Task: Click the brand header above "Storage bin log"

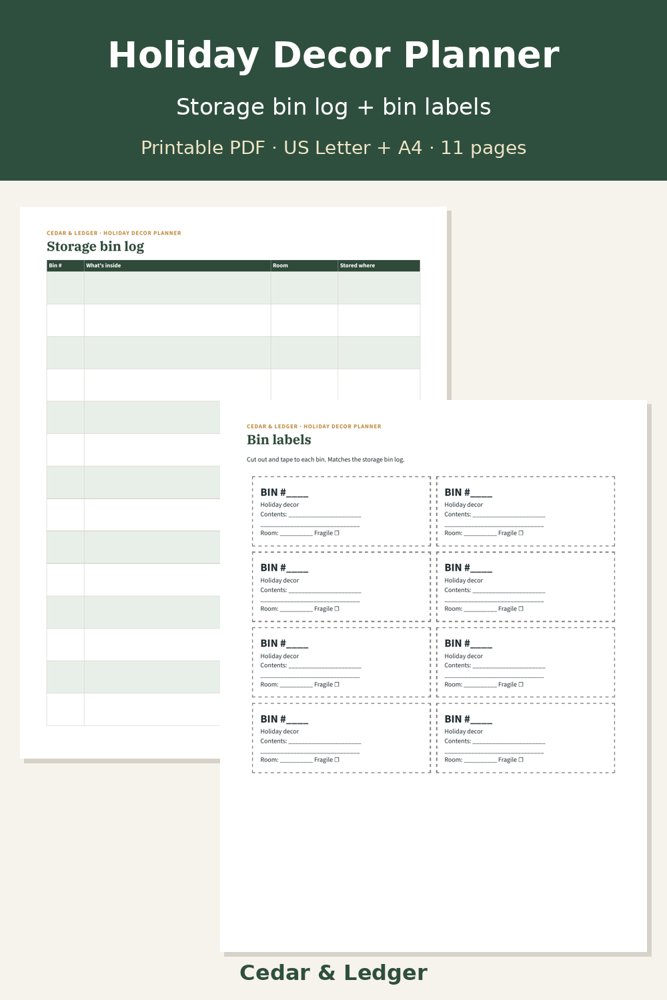Action: coord(114,233)
